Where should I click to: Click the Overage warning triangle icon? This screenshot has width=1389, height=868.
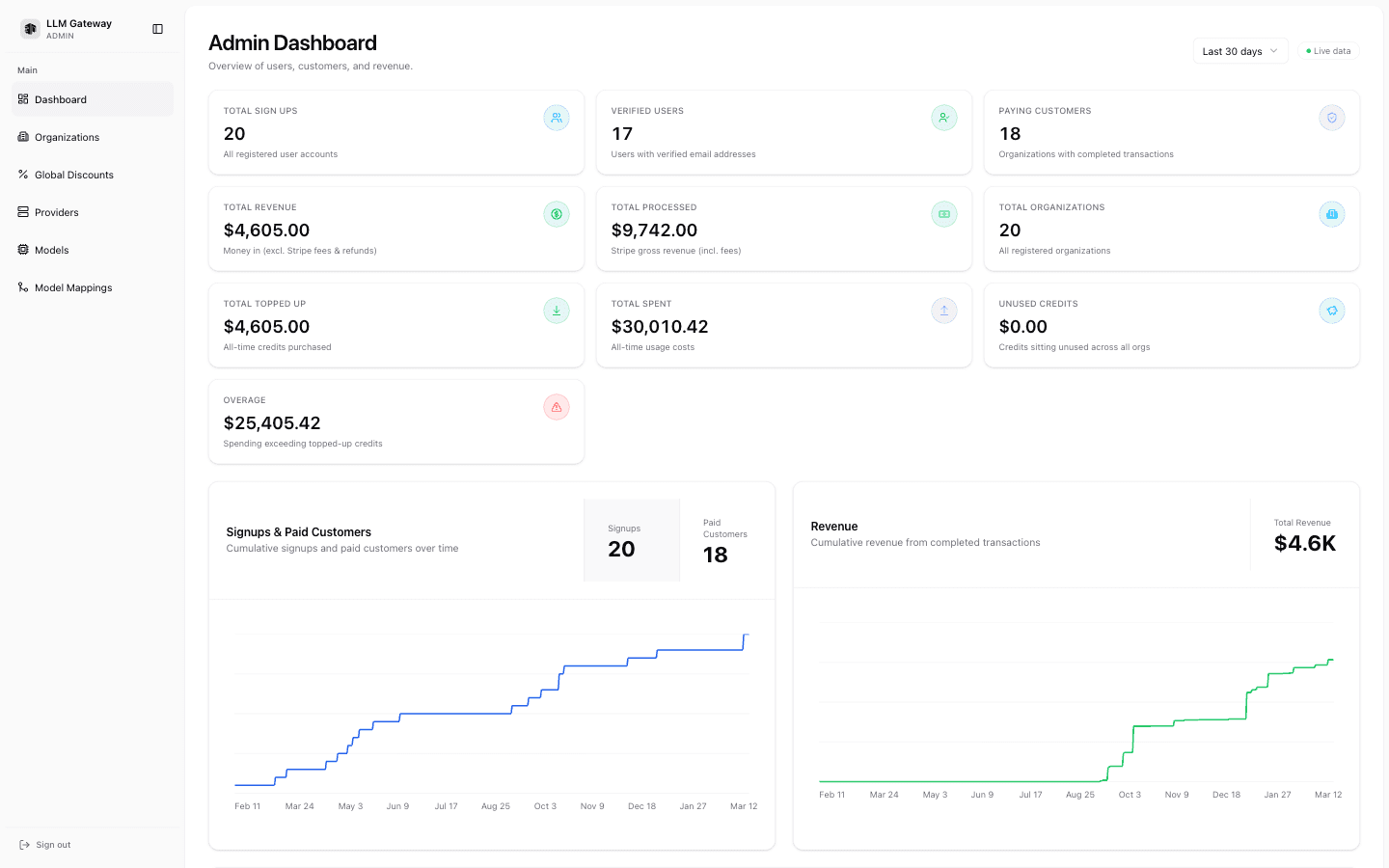tap(557, 407)
